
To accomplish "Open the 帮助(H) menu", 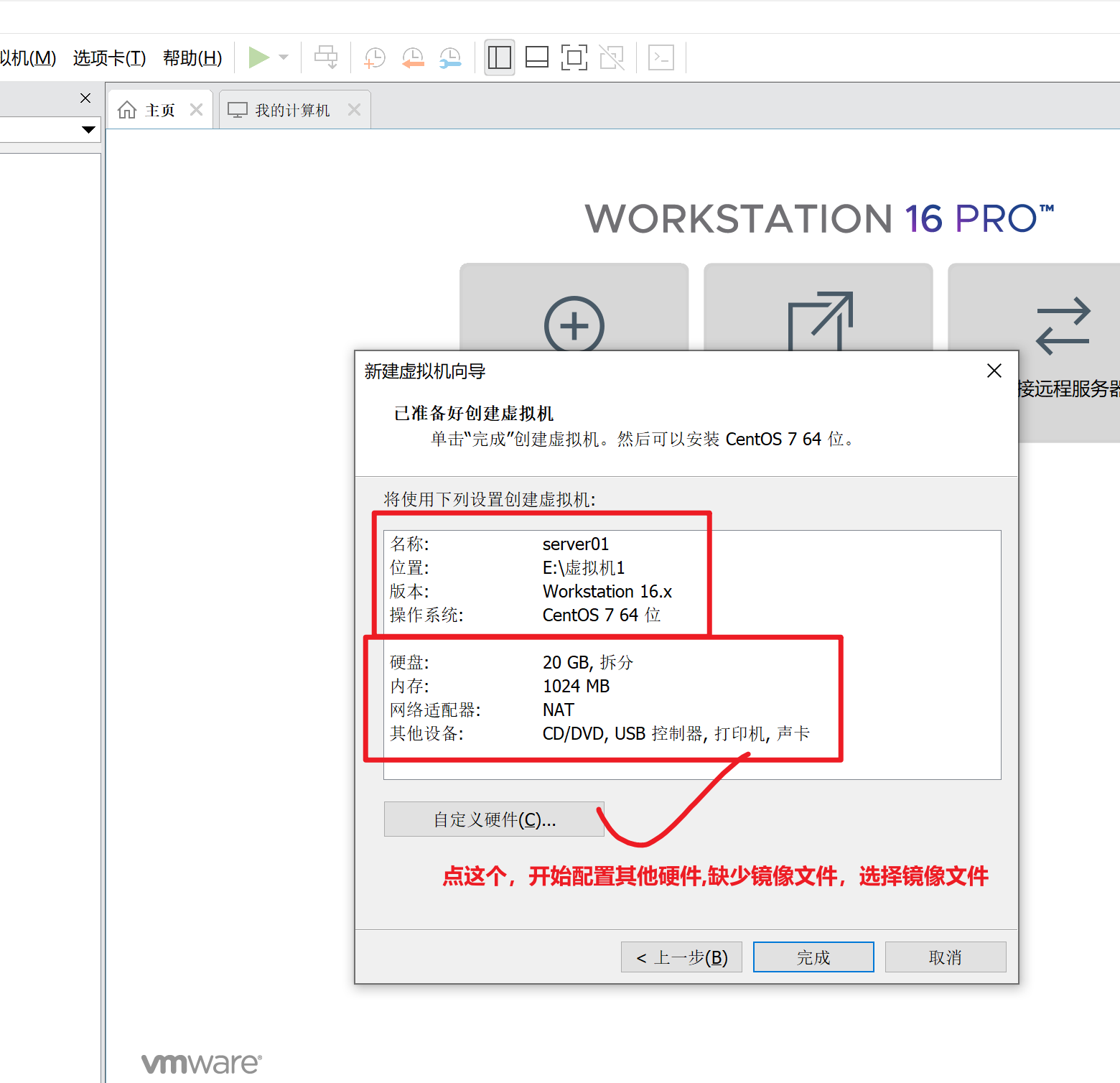I will 192,57.
